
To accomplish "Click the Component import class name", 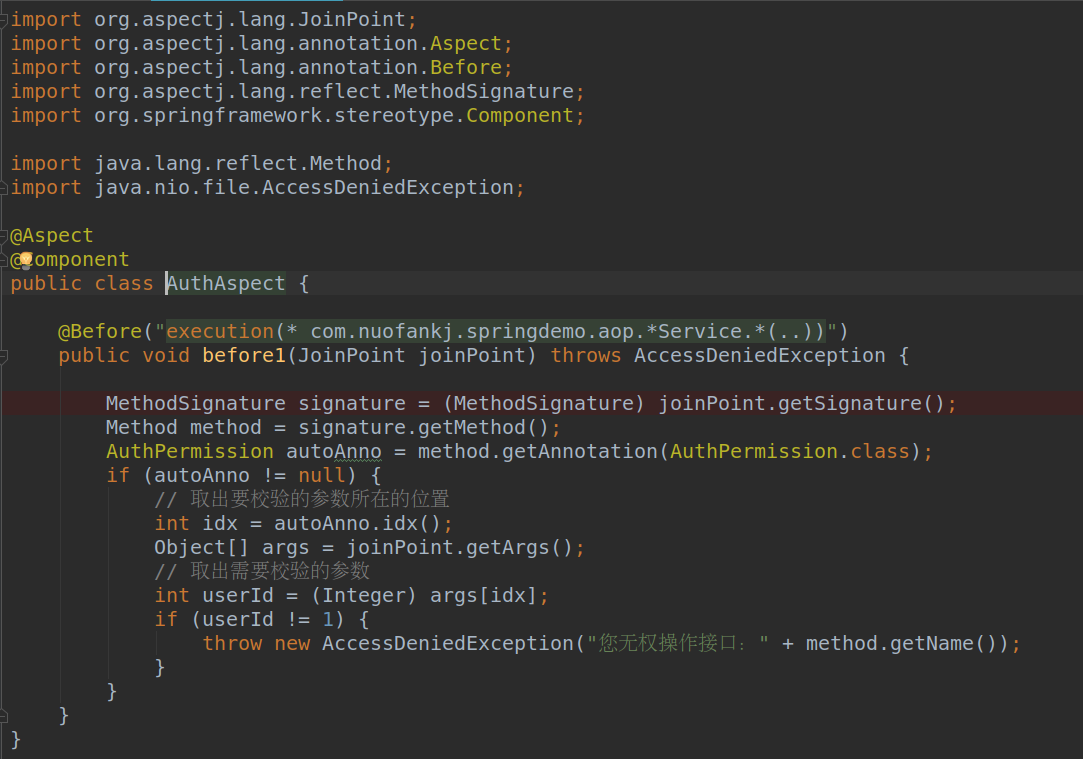I will (520, 115).
